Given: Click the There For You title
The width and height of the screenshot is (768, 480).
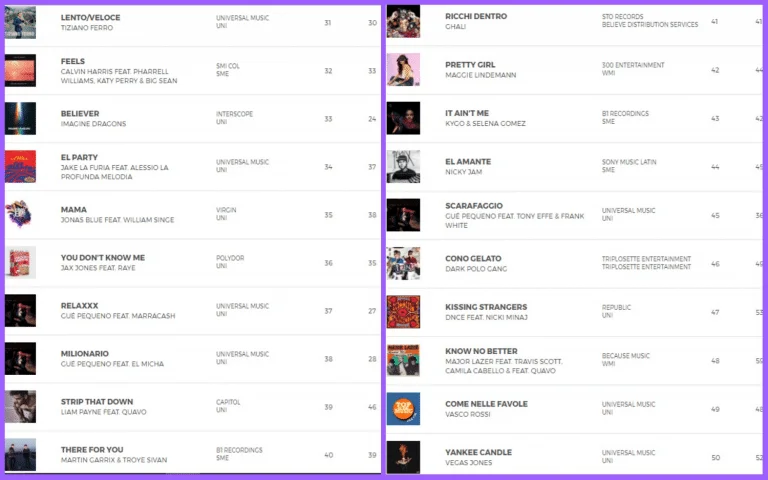Looking at the screenshot, I should pyautogui.click(x=93, y=450).
